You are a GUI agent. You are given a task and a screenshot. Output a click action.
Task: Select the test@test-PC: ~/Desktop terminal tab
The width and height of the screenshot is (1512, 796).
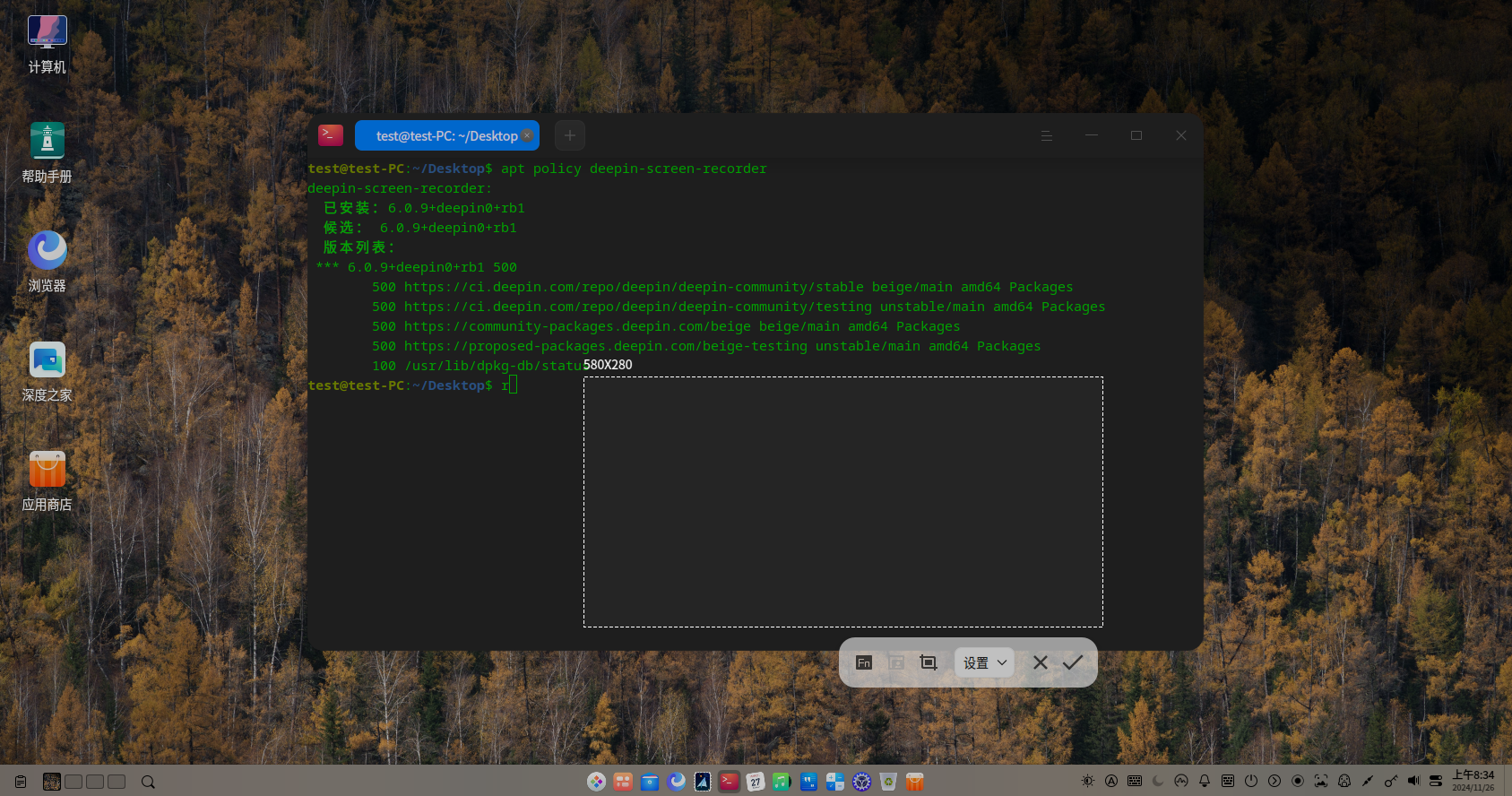[x=446, y=135]
